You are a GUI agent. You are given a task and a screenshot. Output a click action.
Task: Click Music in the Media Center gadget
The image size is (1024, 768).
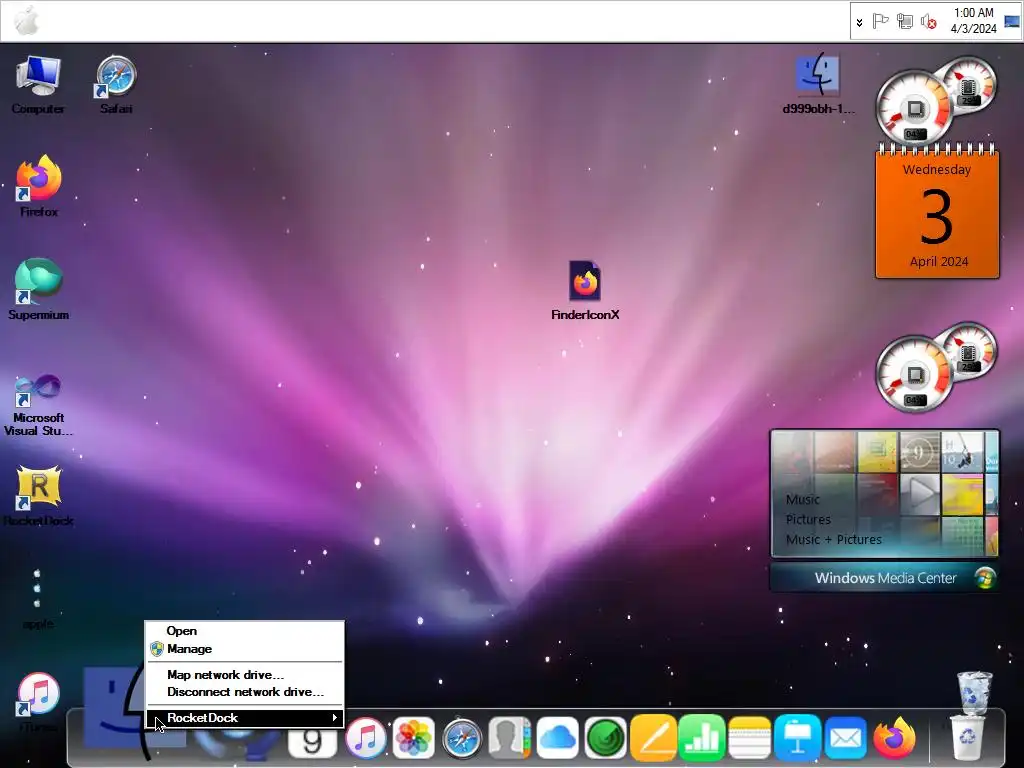(x=803, y=500)
